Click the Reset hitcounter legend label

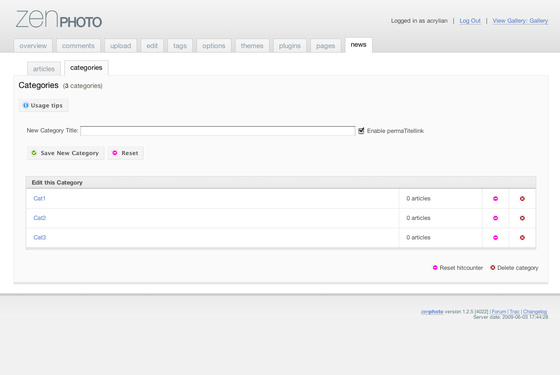click(x=461, y=268)
